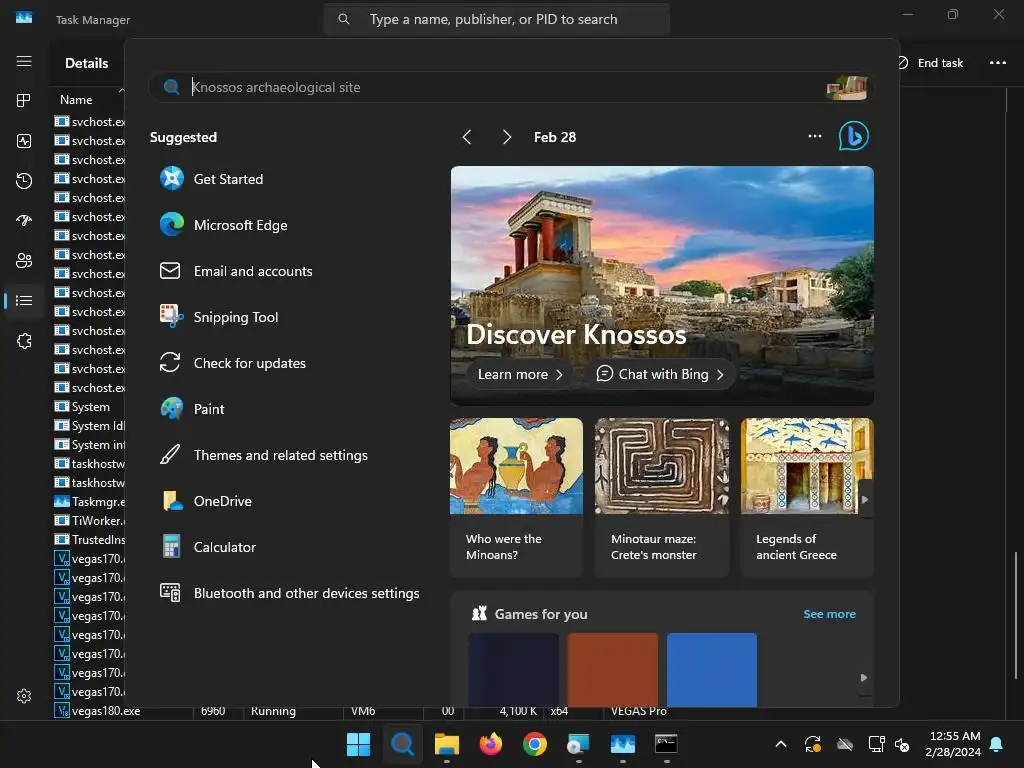Show more Knossos story cards arrow

[865, 499]
